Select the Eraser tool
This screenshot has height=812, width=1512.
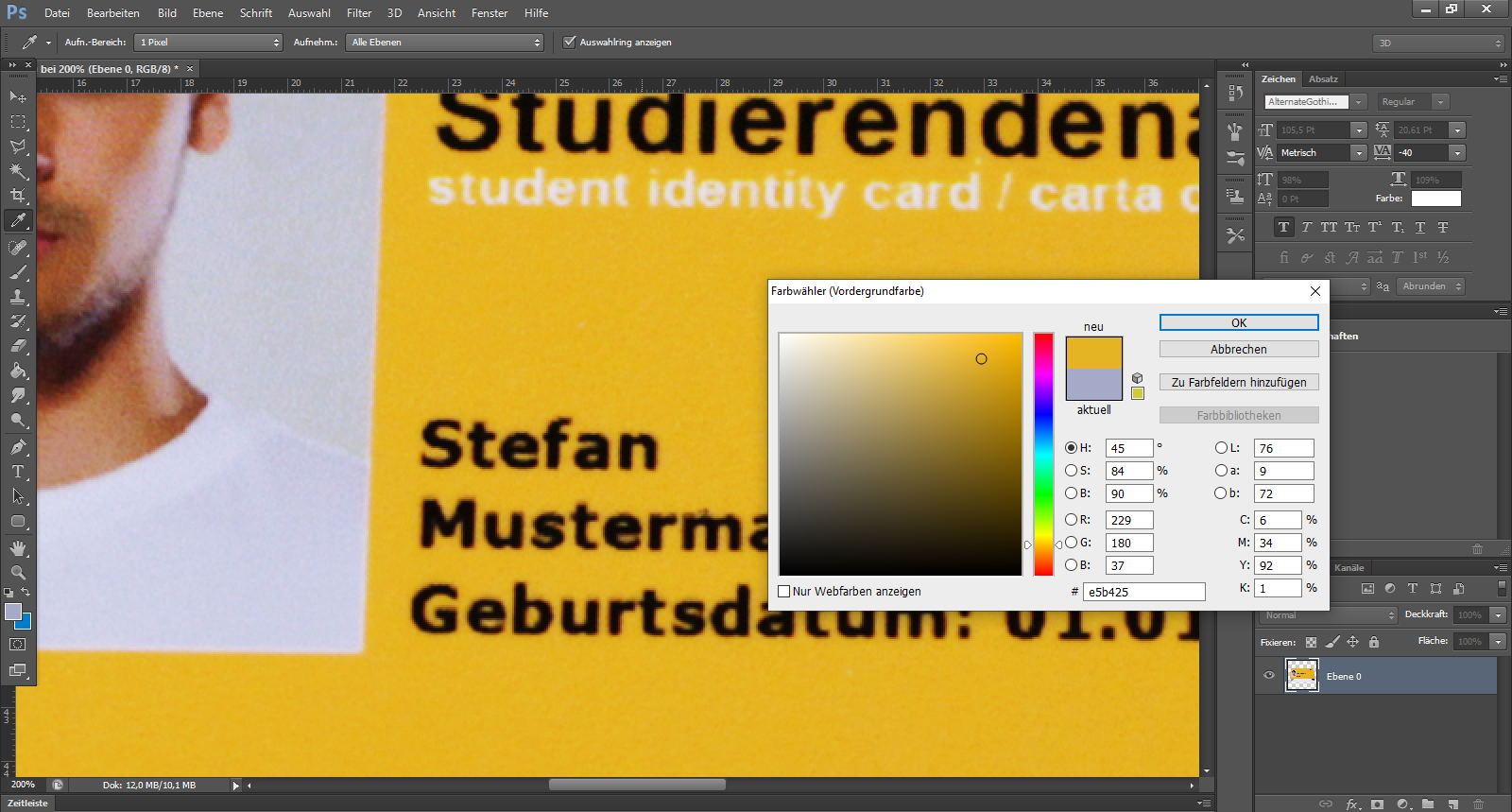(18, 346)
